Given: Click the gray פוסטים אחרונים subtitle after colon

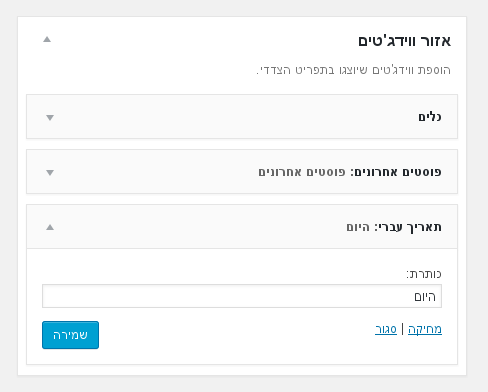Looking at the screenshot, I should click(302, 172).
